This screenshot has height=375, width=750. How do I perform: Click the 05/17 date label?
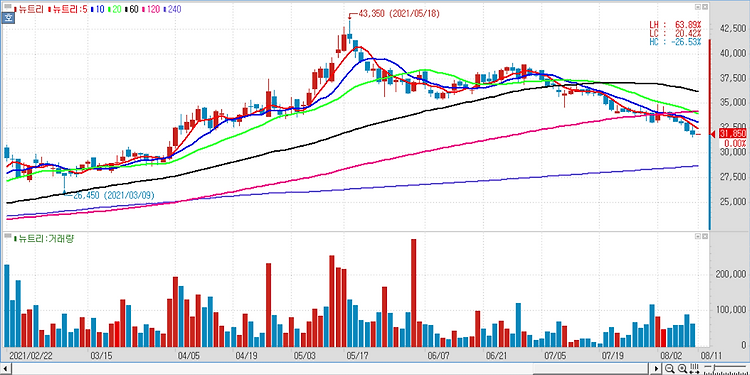coord(356,355)
